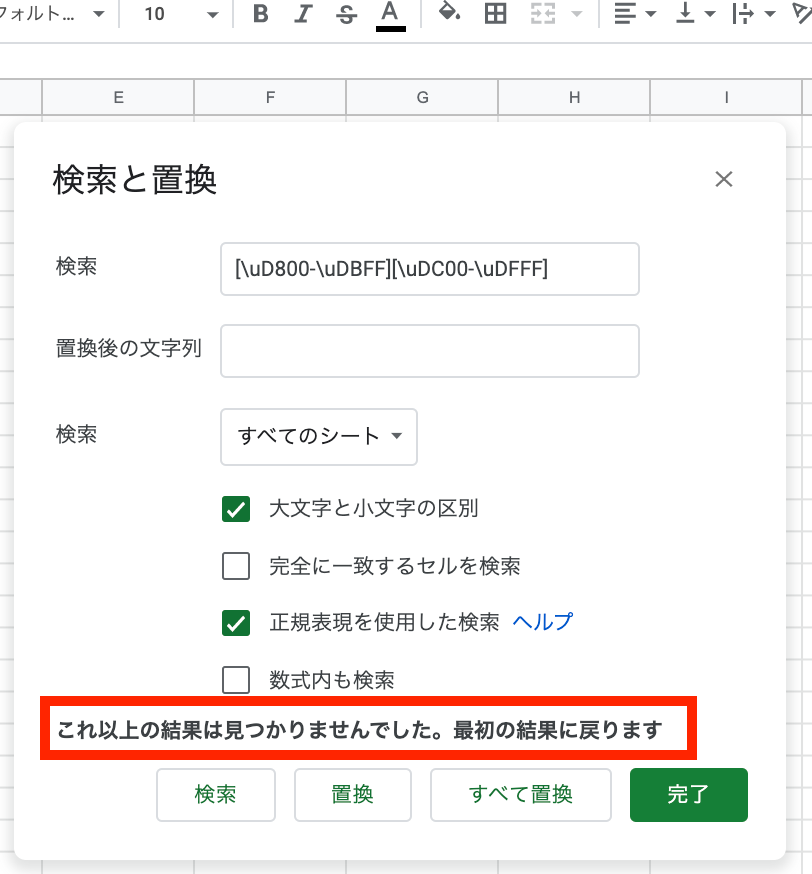This screenshot has width=812, height=874.
Task: Toggle bold formatting in the toolbar
Action: tap(261, 15)
